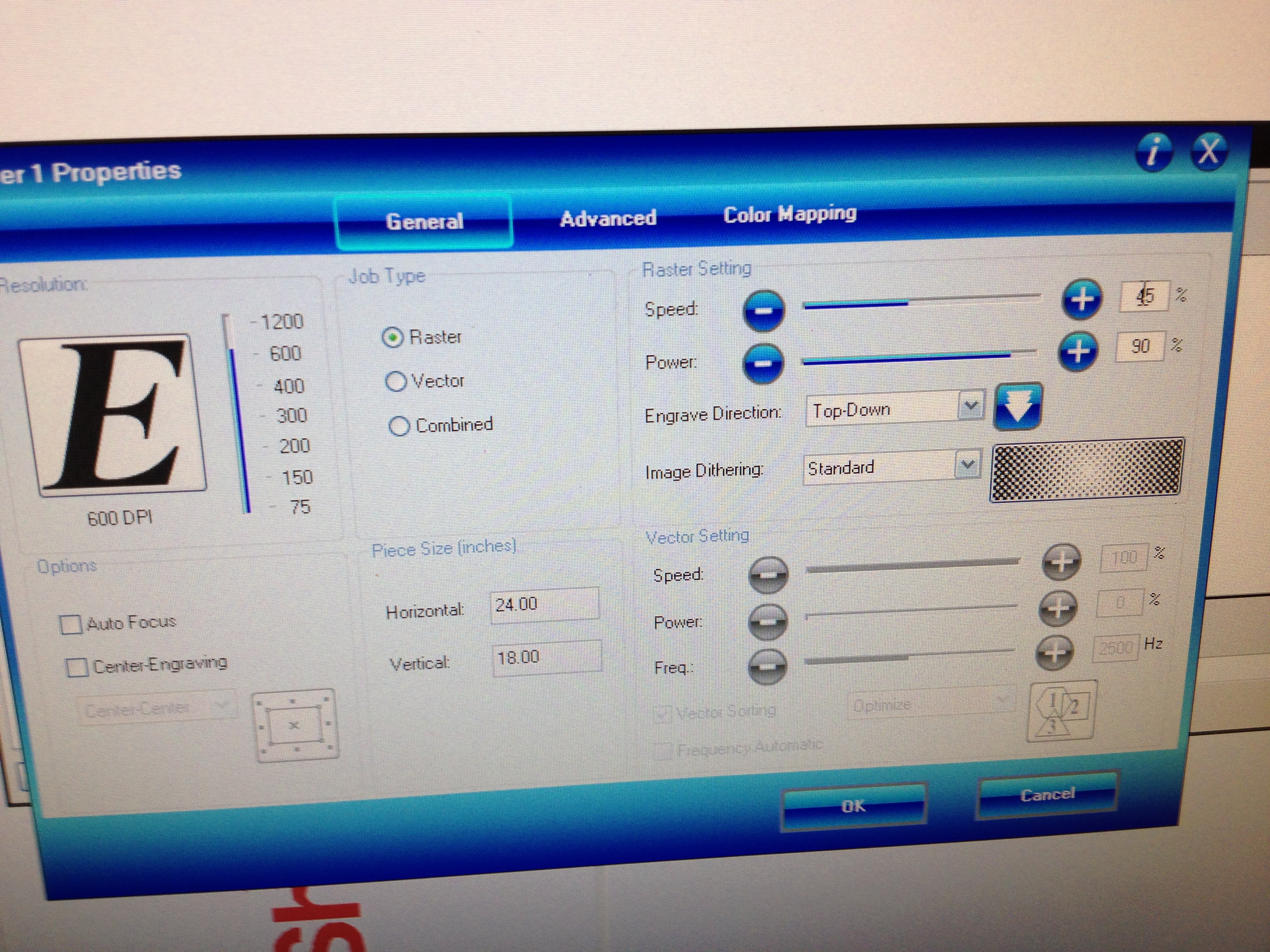Click vector speed minus button
Screen dimensions: 1270x952
(x=768, y=575)
